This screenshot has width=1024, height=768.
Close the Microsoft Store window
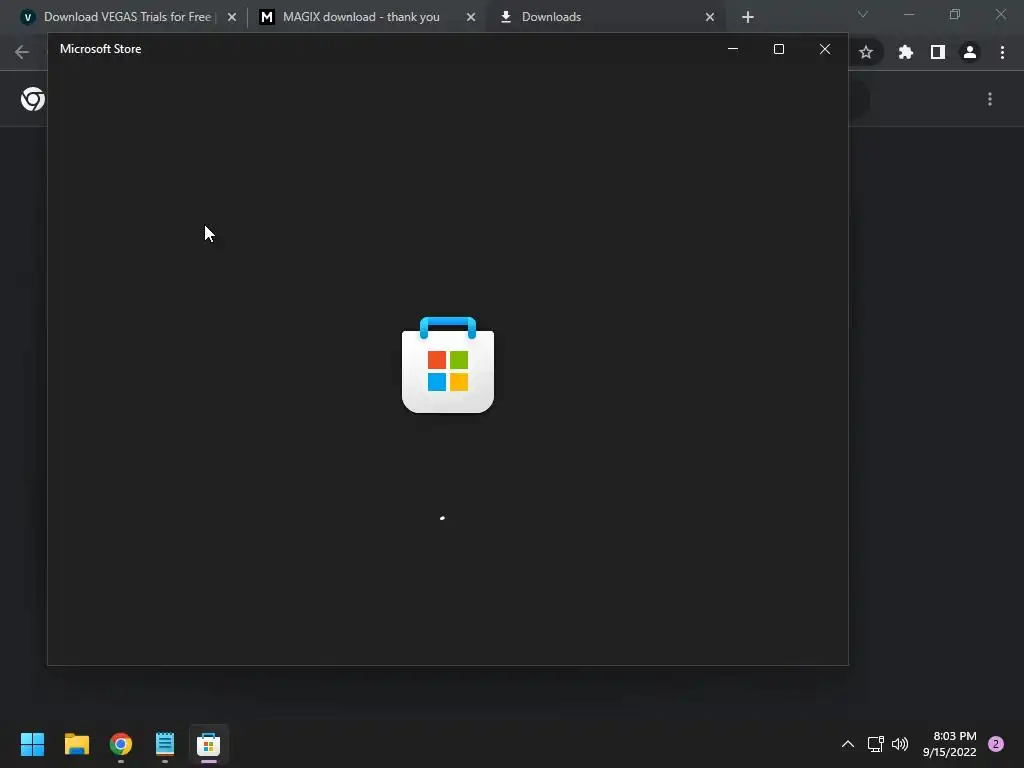(x=825, y=49)
